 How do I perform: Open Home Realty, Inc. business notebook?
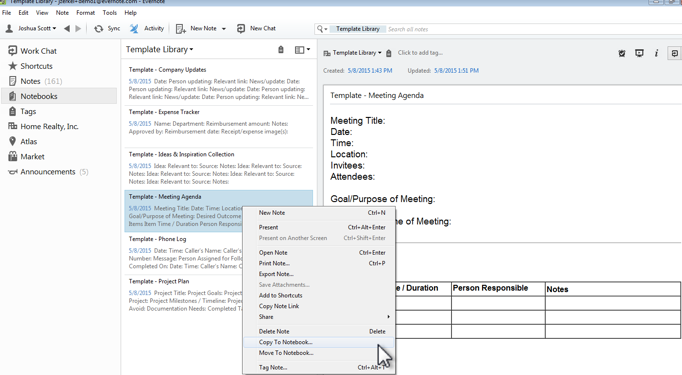(43, 127)
